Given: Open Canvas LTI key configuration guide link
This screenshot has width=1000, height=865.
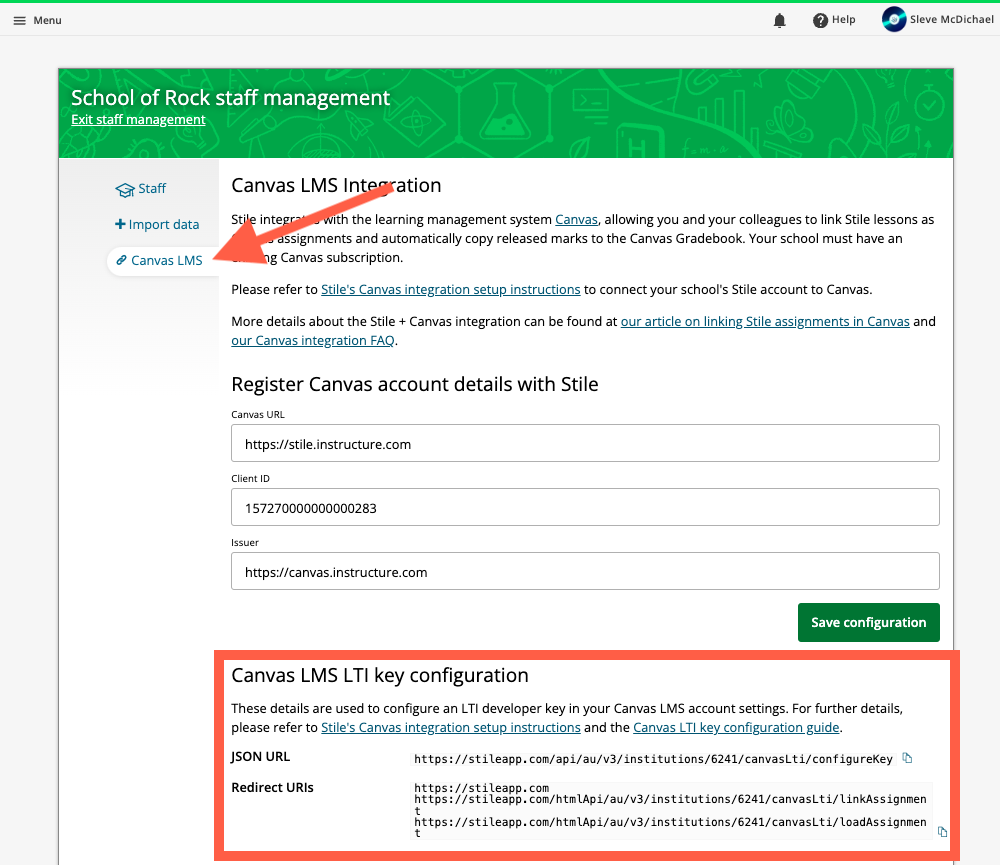Looking at the screenshot, I should [x=736, y=727].
